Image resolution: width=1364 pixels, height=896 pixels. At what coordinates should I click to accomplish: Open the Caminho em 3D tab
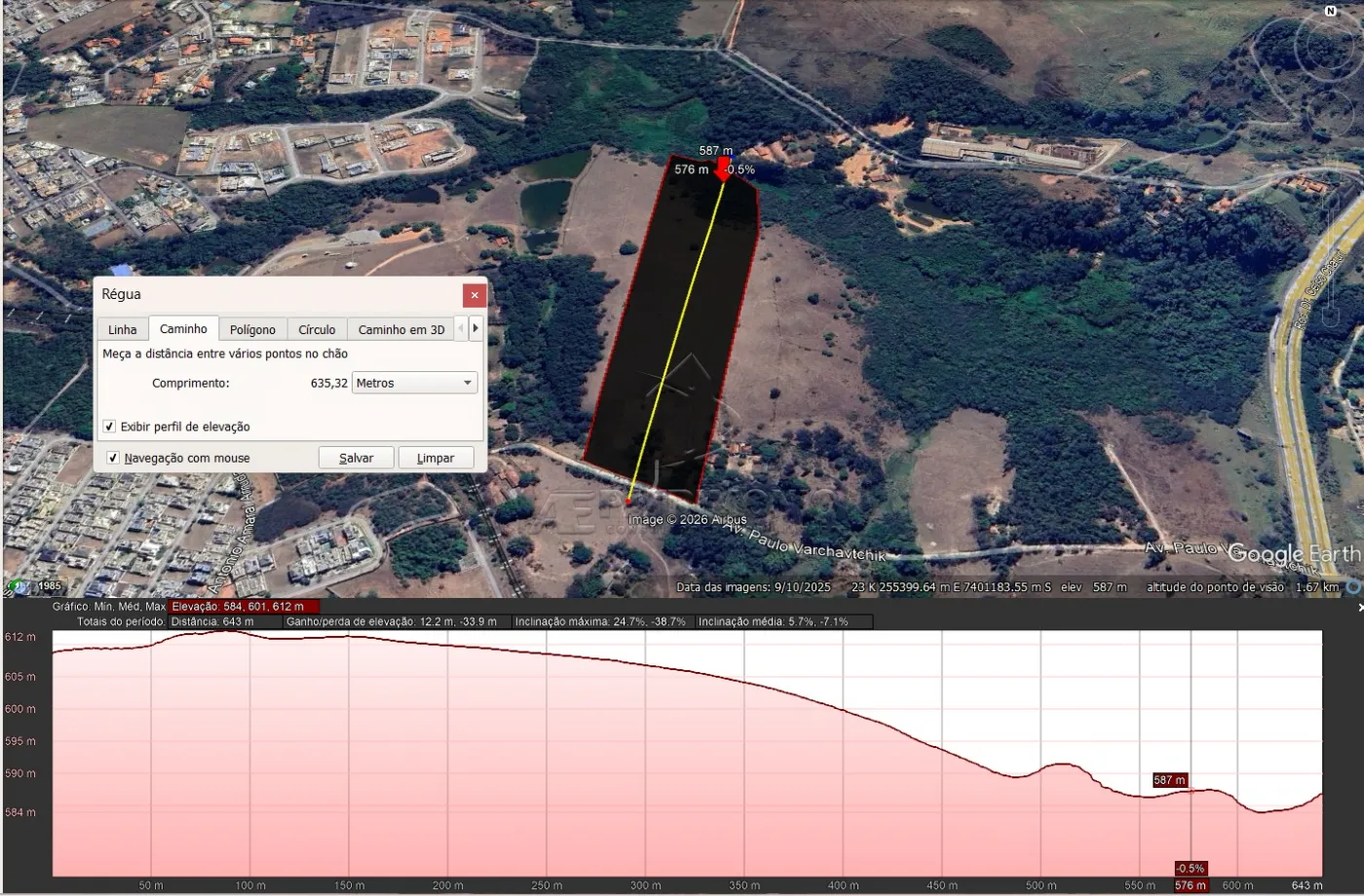(401, 329)
